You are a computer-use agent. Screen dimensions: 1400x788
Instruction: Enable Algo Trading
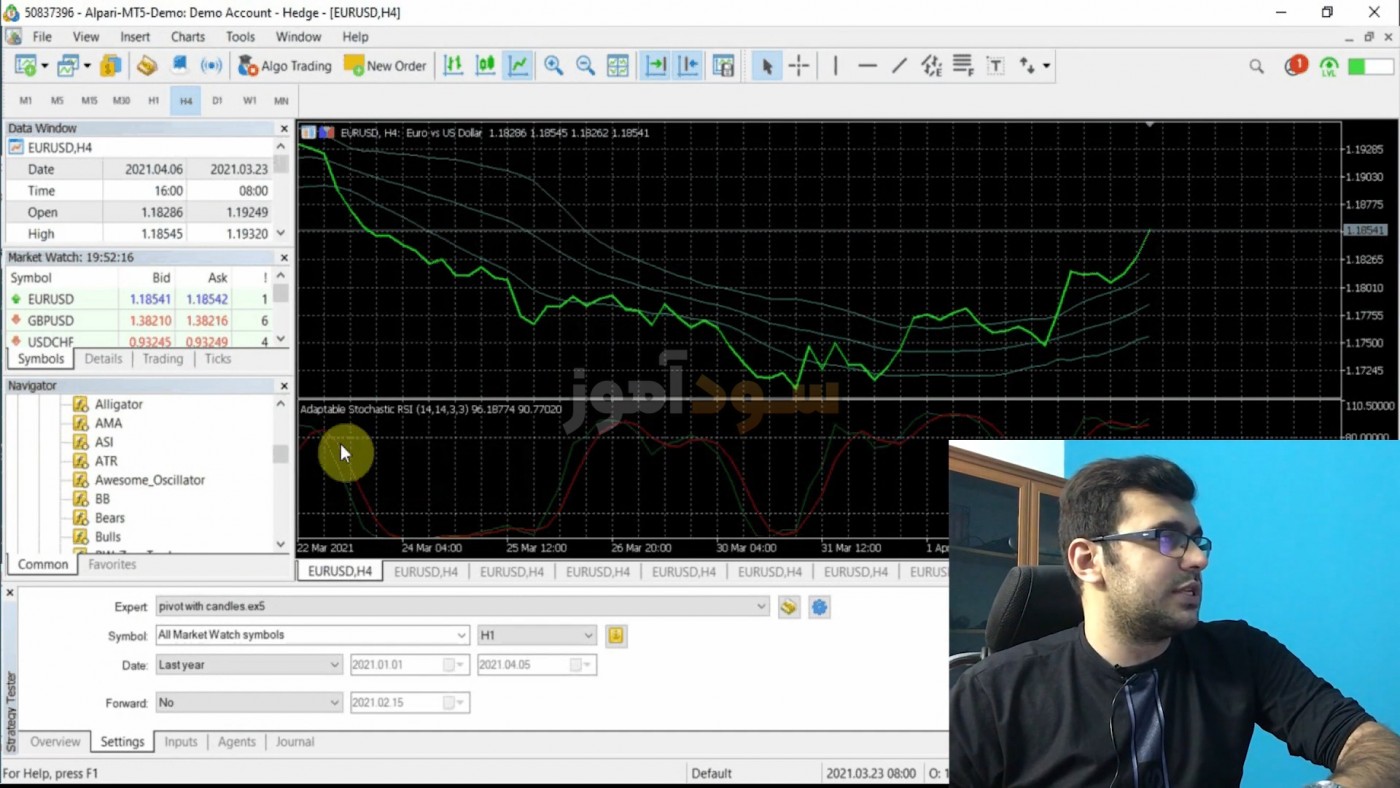click(285, 66)
